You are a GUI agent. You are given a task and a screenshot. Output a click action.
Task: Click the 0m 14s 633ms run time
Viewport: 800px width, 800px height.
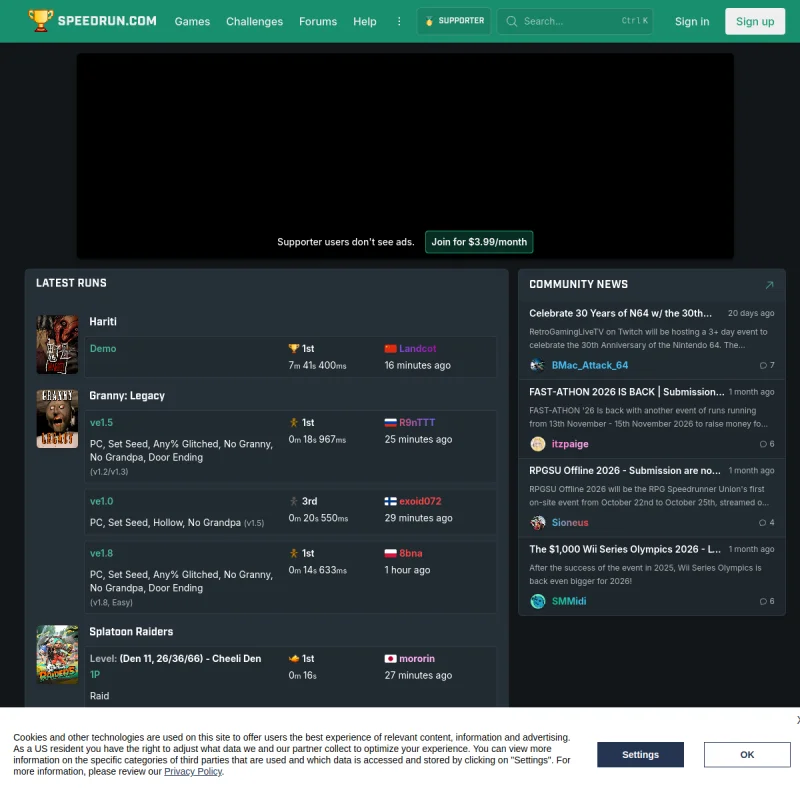317,570
